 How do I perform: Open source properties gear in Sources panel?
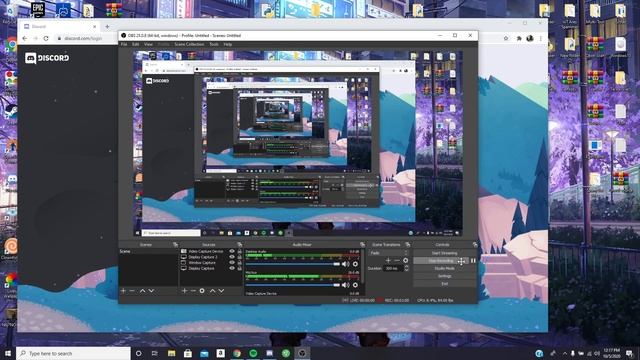202,291
